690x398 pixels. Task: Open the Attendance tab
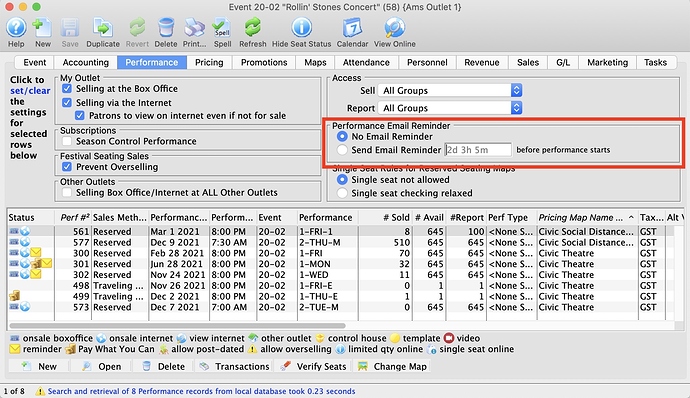366,63
